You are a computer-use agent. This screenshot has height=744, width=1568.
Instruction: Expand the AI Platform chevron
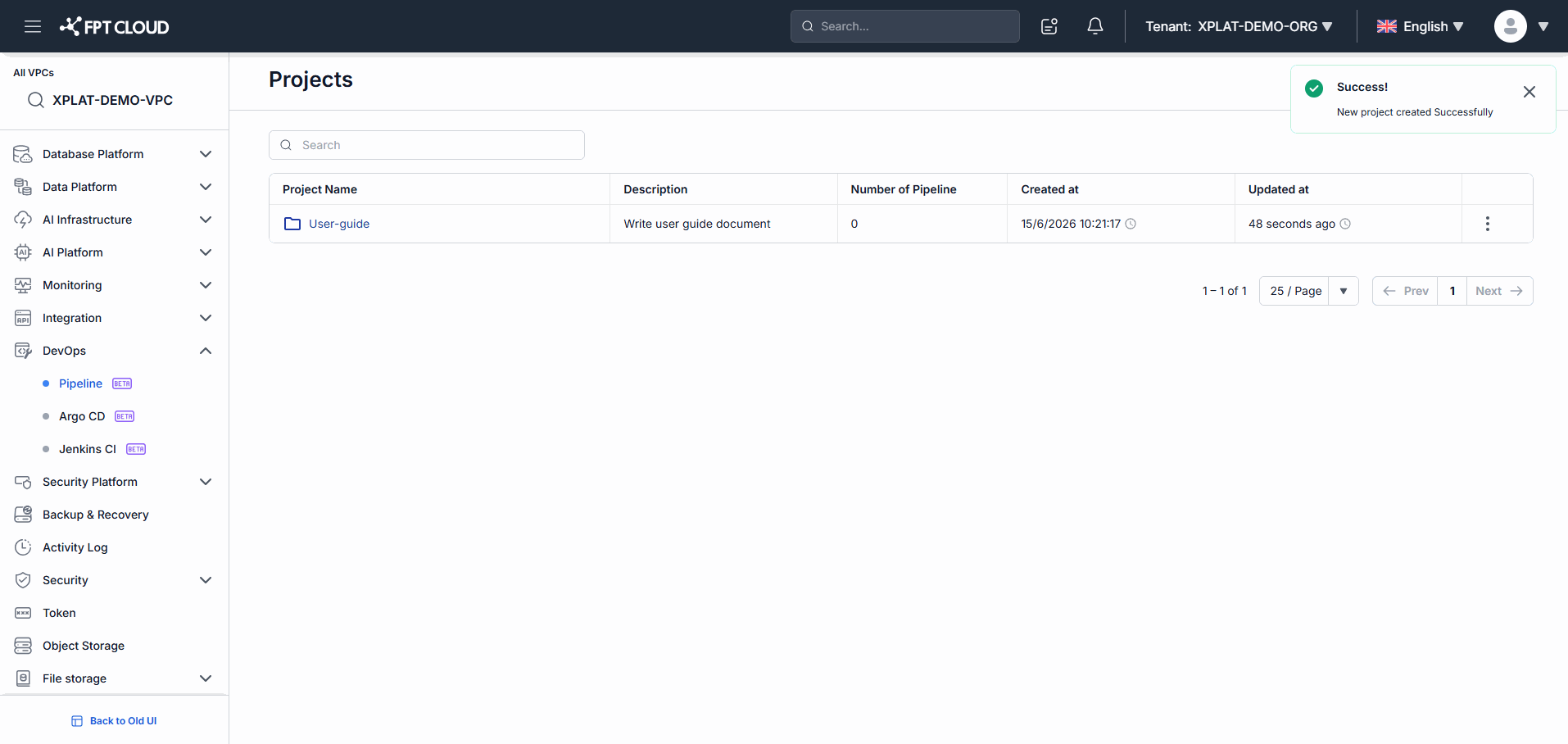tap(206, 252)
